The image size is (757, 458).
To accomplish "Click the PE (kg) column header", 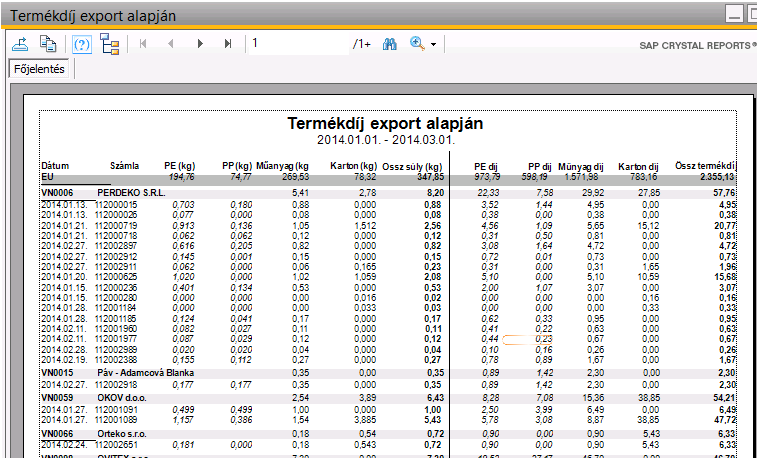I will point(180,166).
